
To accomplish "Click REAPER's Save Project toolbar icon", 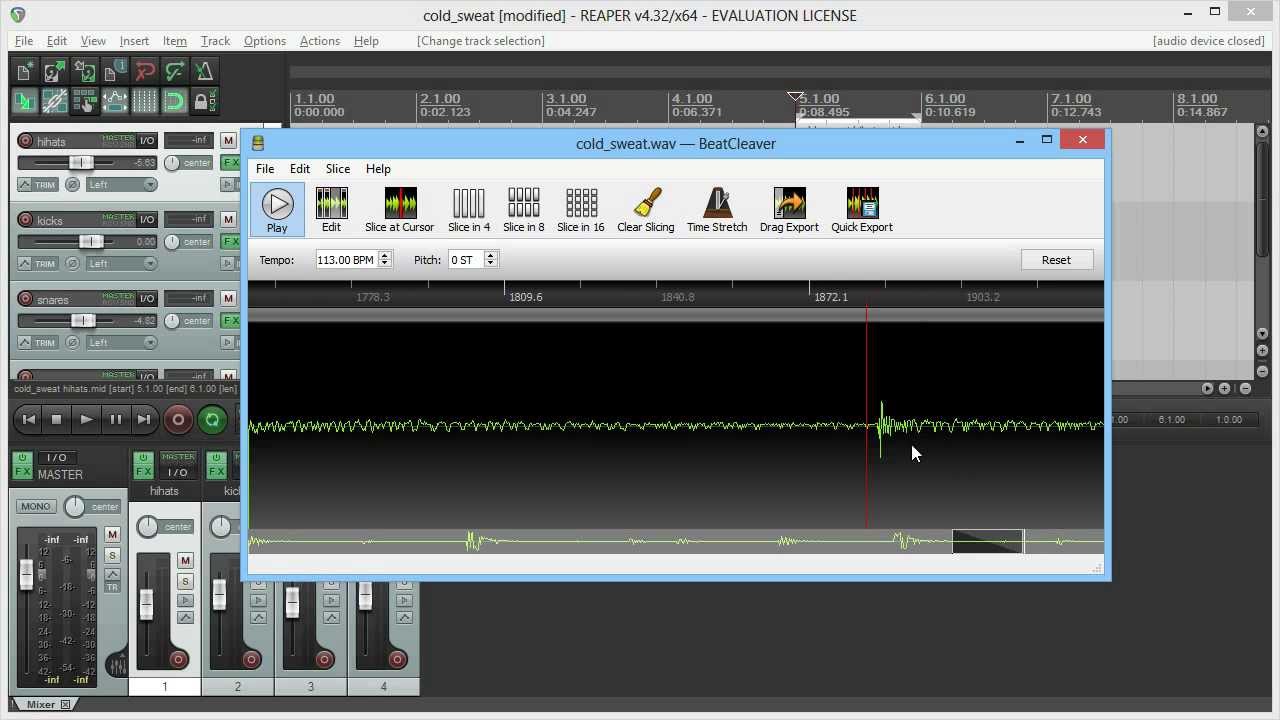I will pos(85,71).
